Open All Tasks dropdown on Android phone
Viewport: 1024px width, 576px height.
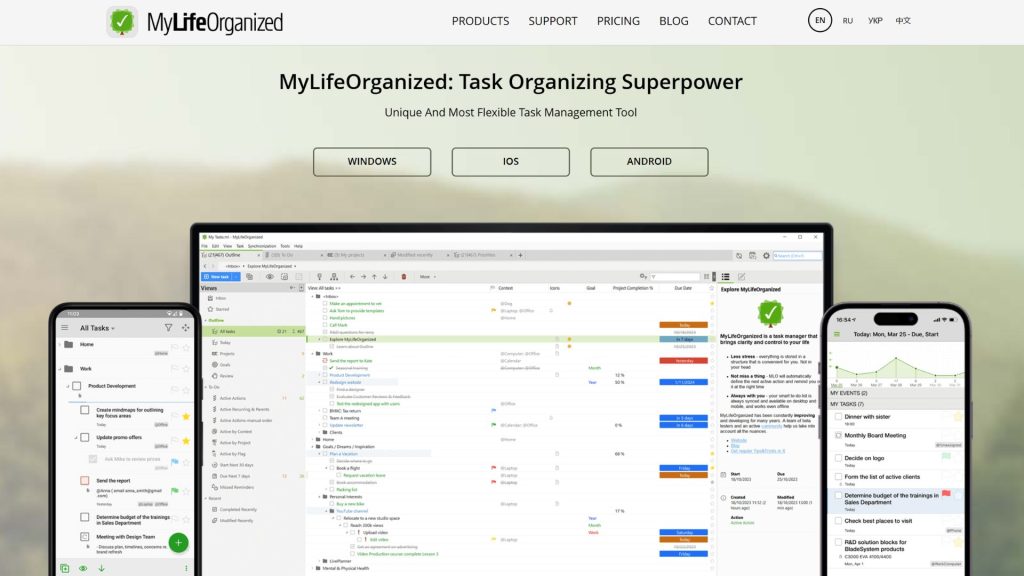point(97,328)
